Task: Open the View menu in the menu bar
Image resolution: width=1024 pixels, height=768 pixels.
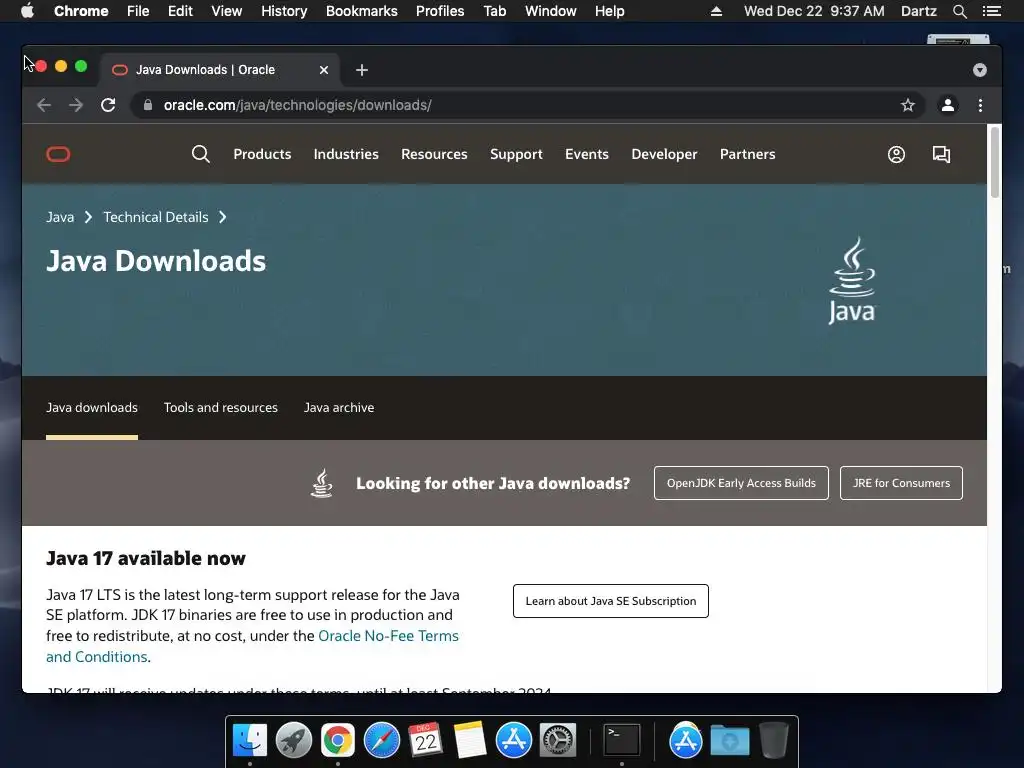Action: coord(227,11)
